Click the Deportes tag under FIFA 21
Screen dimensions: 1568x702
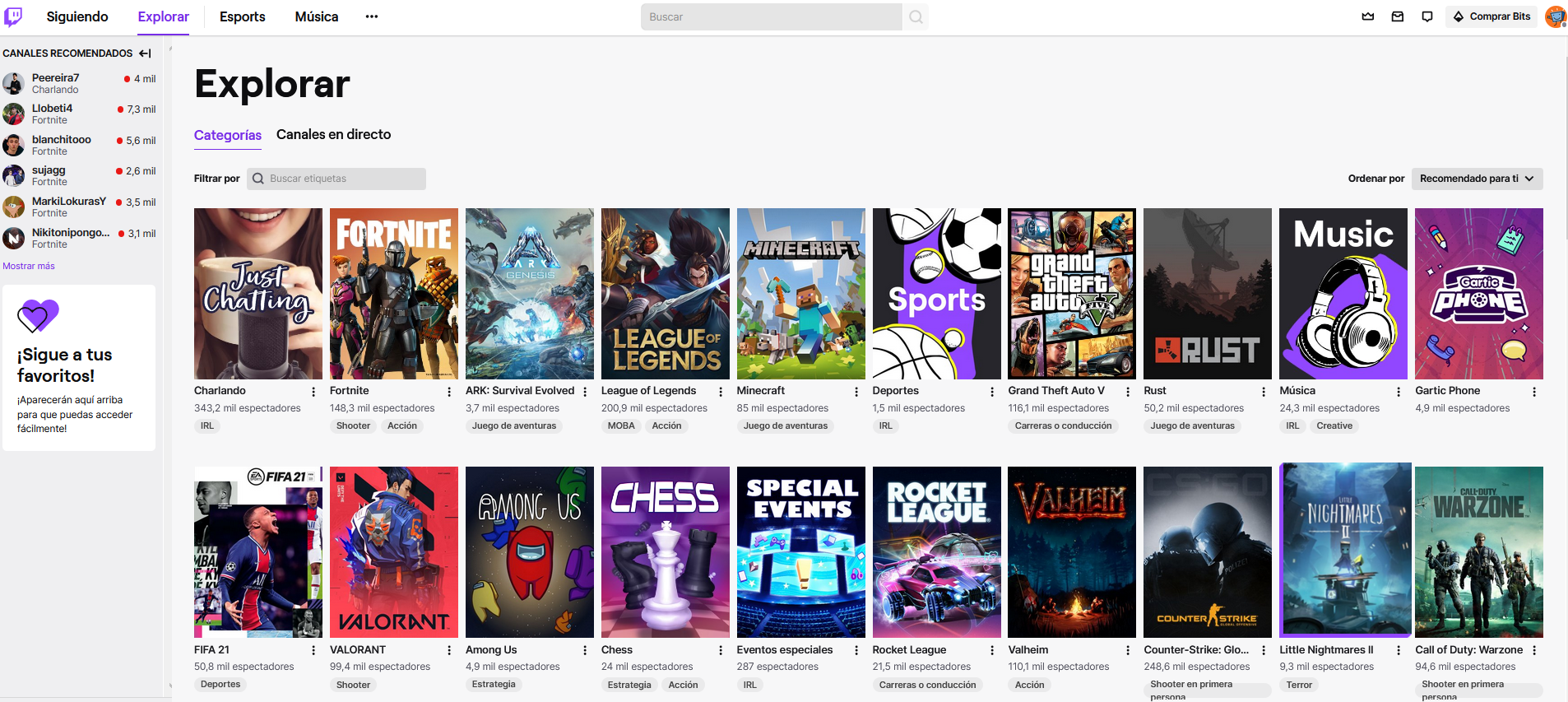click(220, 684)
